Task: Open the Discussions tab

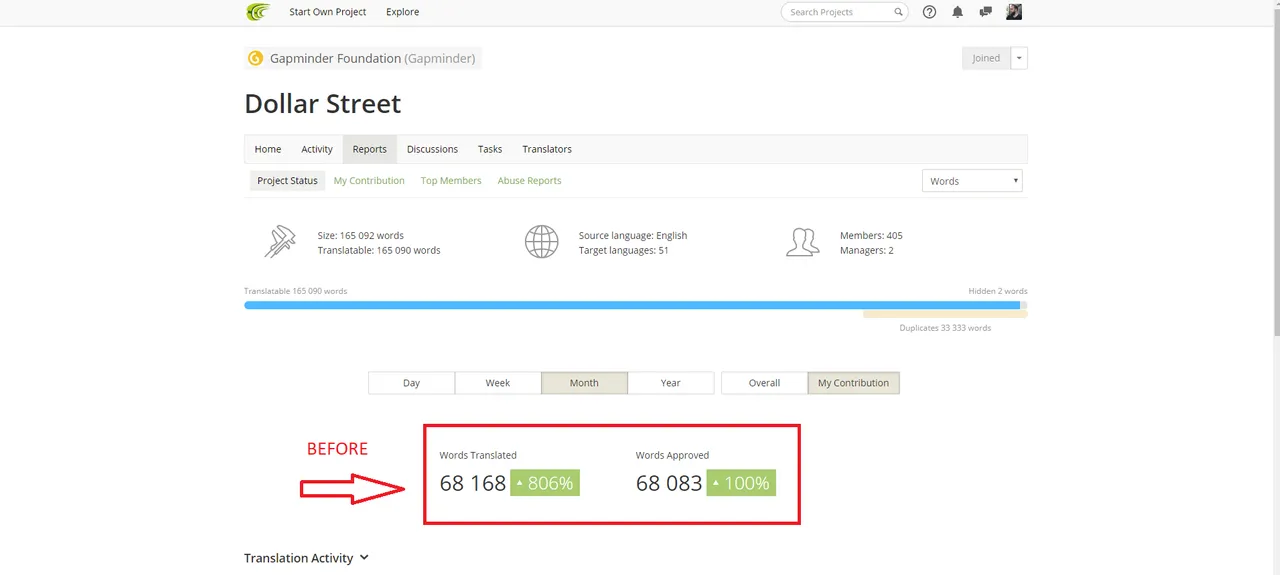Action: [432, 149]
